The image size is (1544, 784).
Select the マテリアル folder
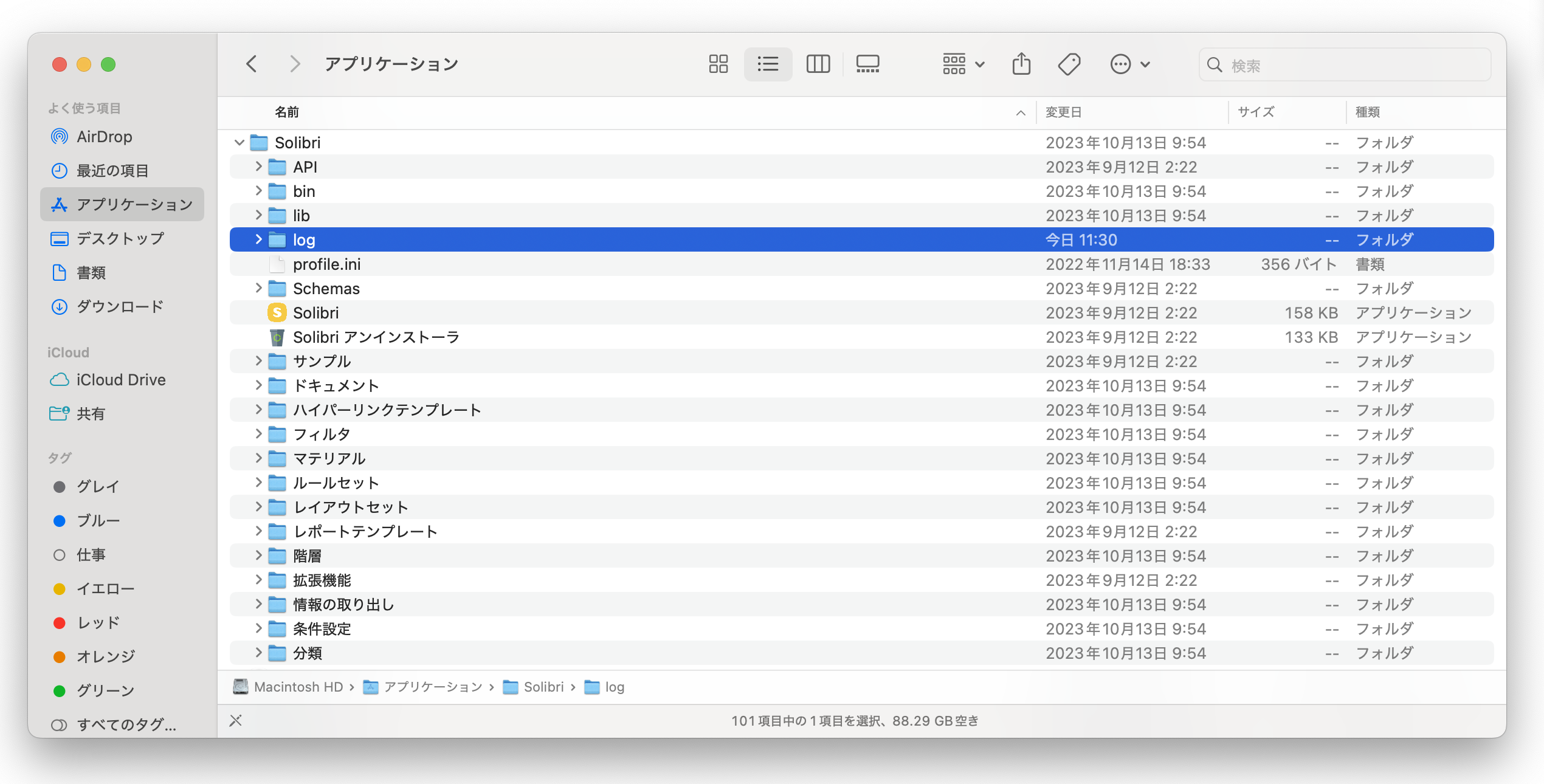coord(861,459)
